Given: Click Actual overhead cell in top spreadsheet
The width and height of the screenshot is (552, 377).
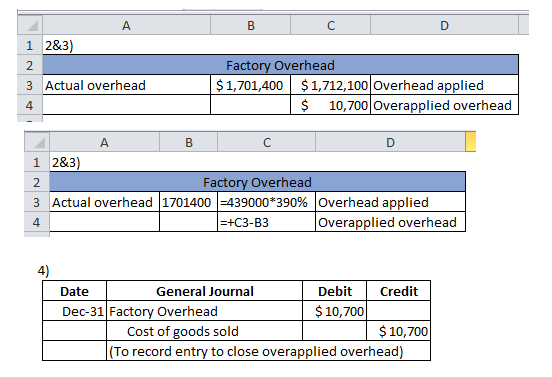Looking at the screenshot, I should click(x=126, y=85).
